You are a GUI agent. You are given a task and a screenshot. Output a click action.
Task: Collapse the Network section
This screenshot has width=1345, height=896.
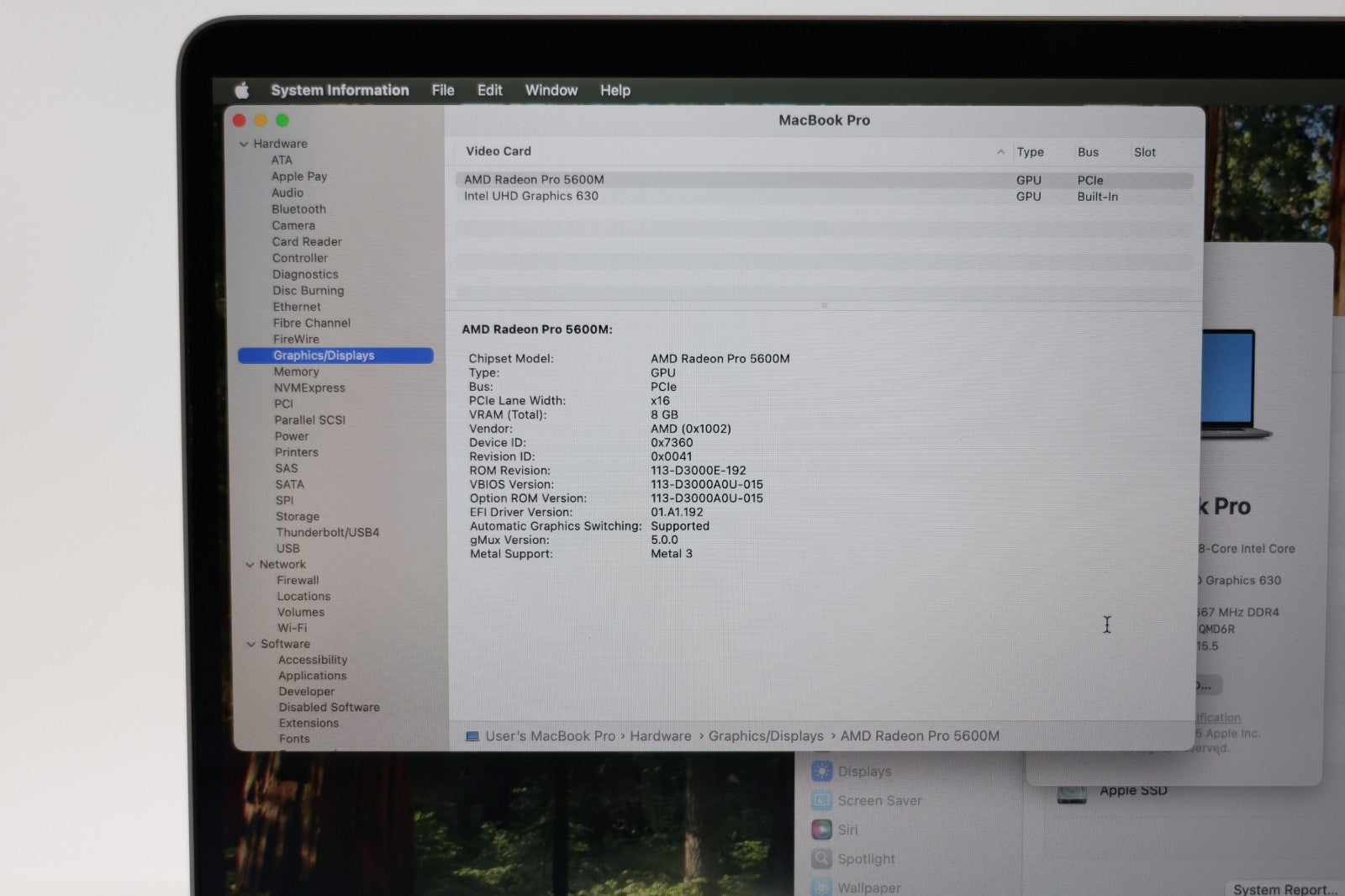point(250,565)
